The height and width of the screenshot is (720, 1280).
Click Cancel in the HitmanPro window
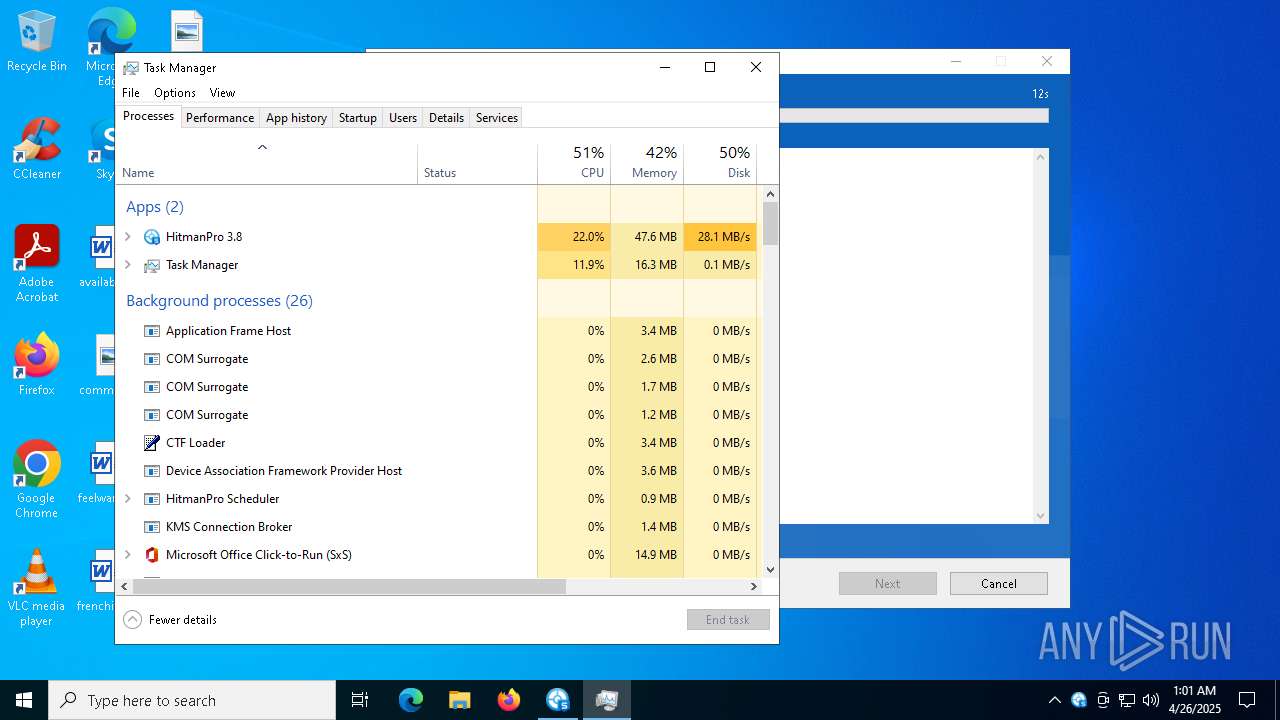[x=999, y=584]
